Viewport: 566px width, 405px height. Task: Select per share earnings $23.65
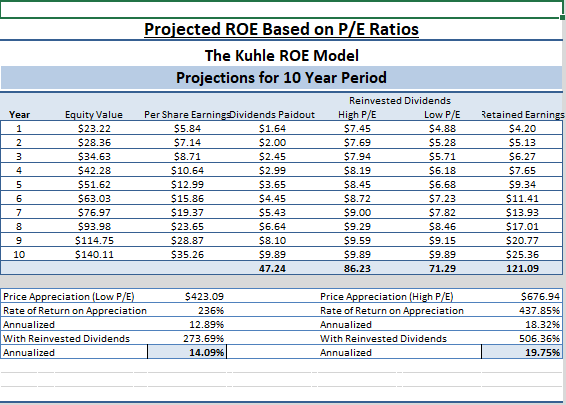187,227
